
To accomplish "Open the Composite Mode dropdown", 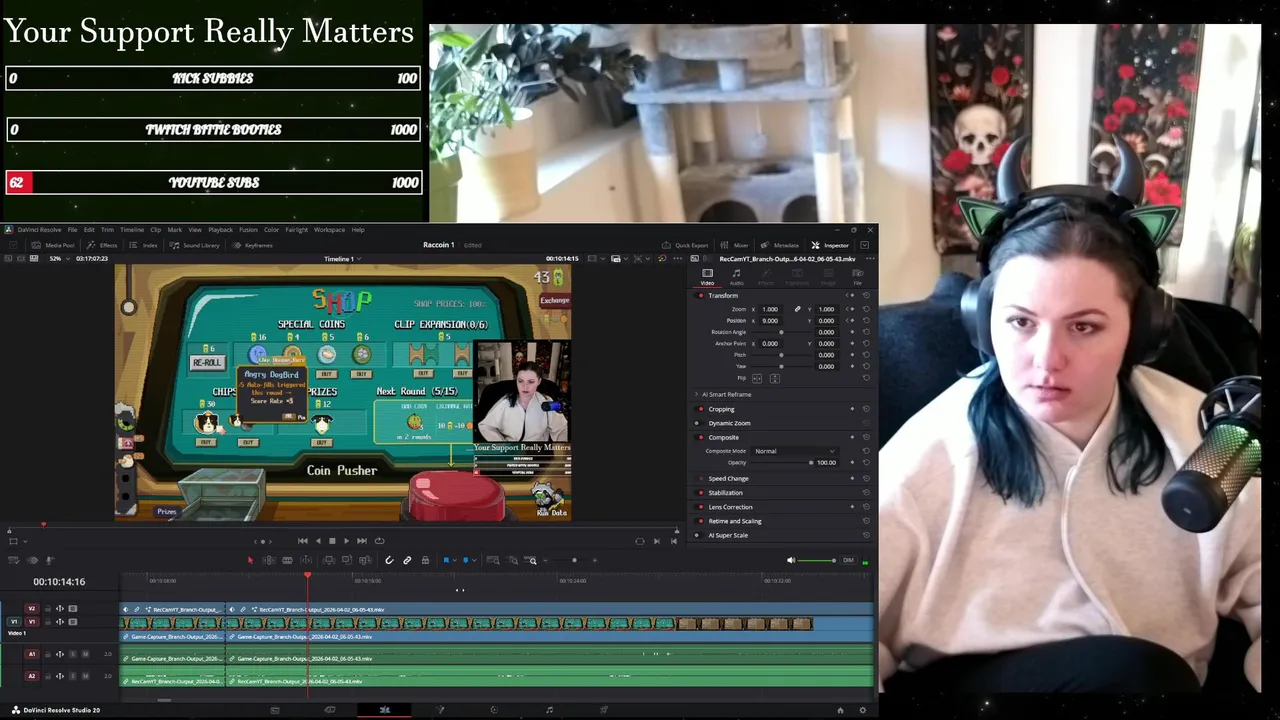I will 795,451.
